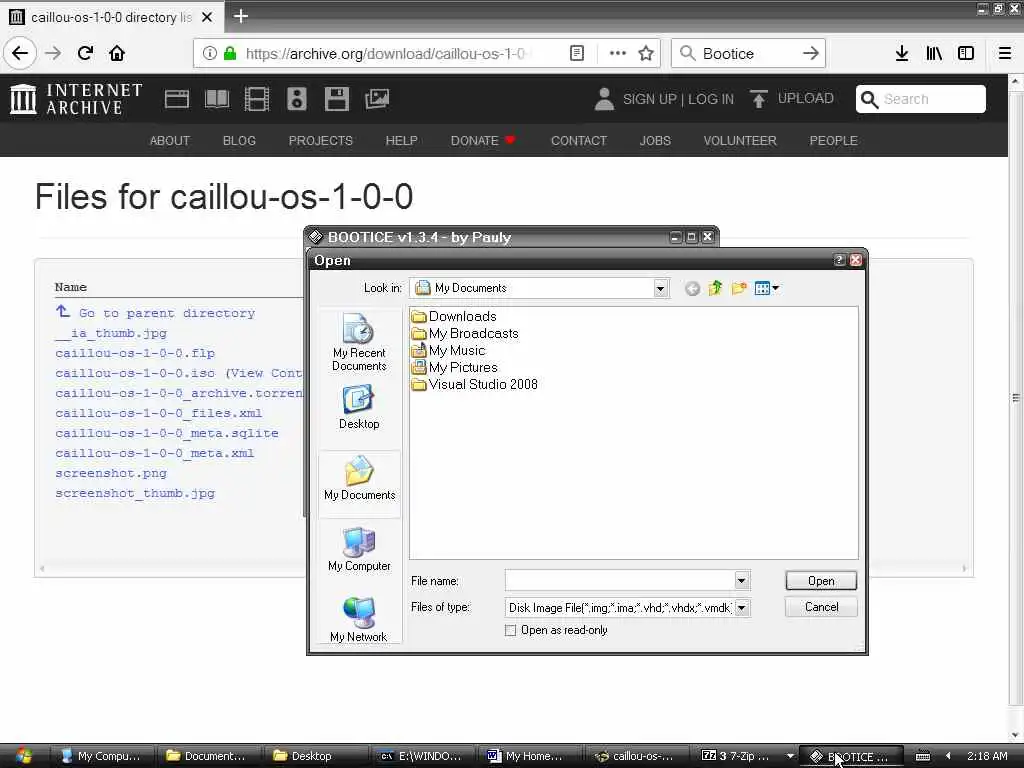The width and height of the screenshot is (1024, 768).
Task: Open the Archive images icon
Action: pyautogui.click(x=377, y=99)
